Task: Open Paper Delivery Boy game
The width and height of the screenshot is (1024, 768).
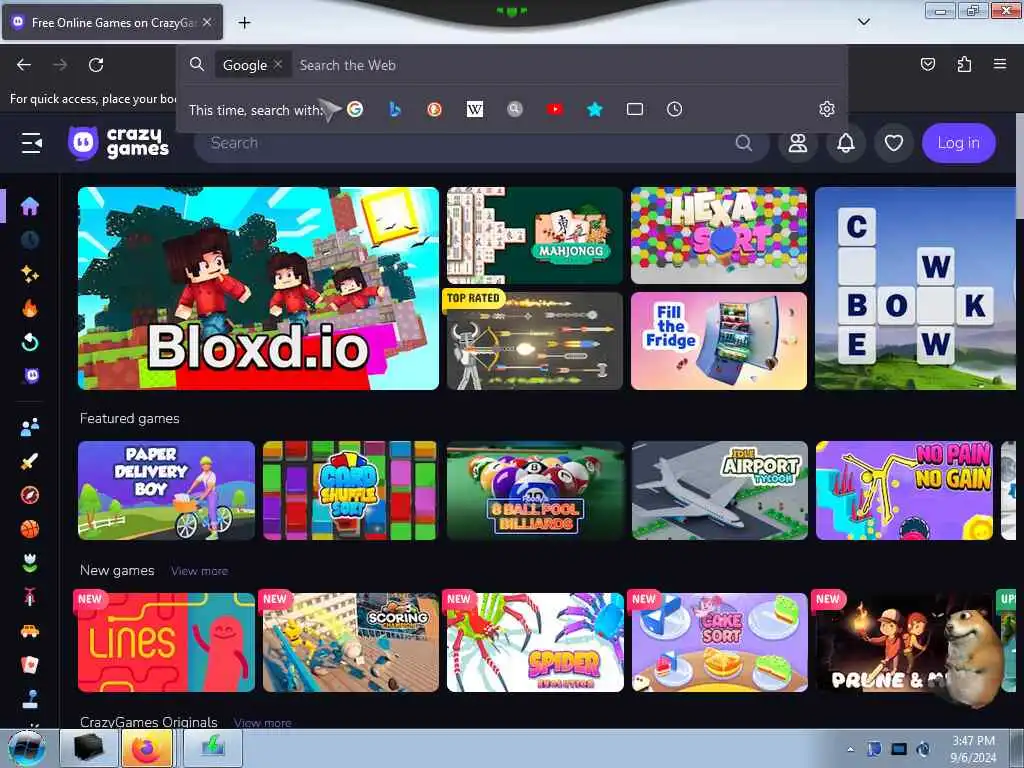Action: 167,490
